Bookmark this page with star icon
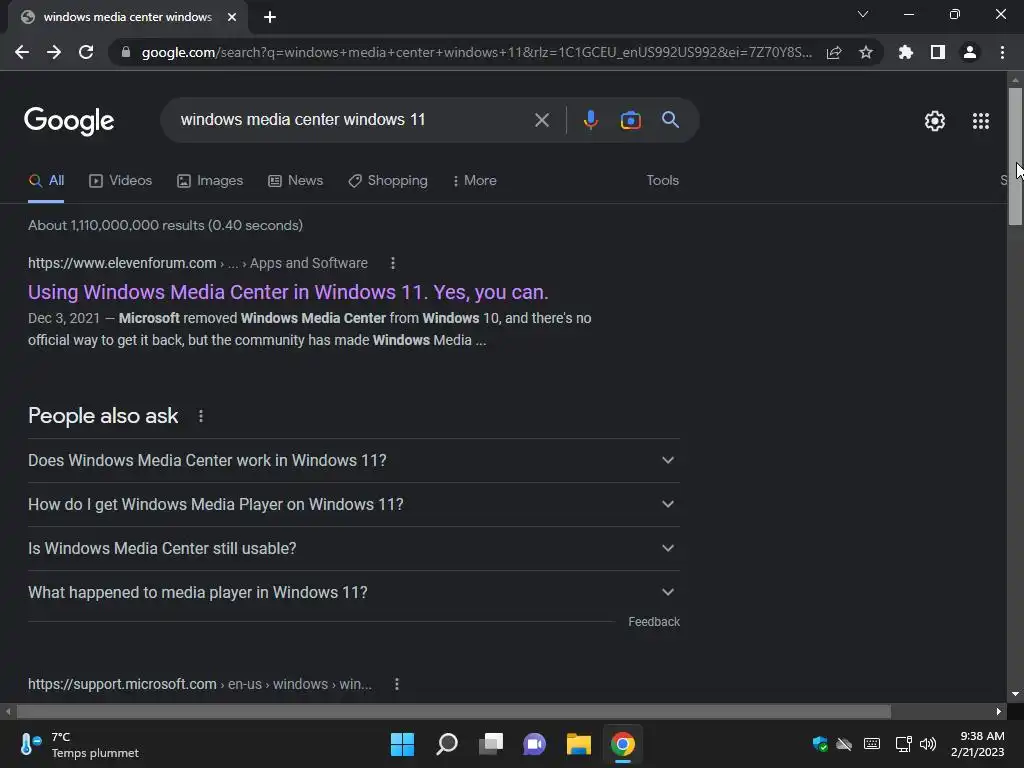 click(866, 52)
